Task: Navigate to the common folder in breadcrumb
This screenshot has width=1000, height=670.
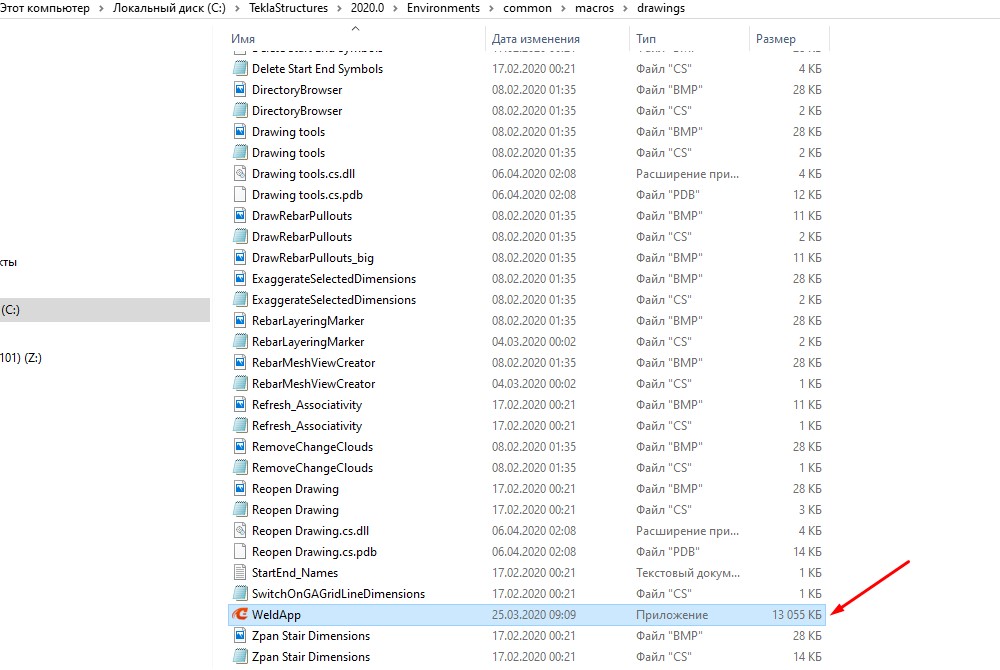Action: [522, 8]
